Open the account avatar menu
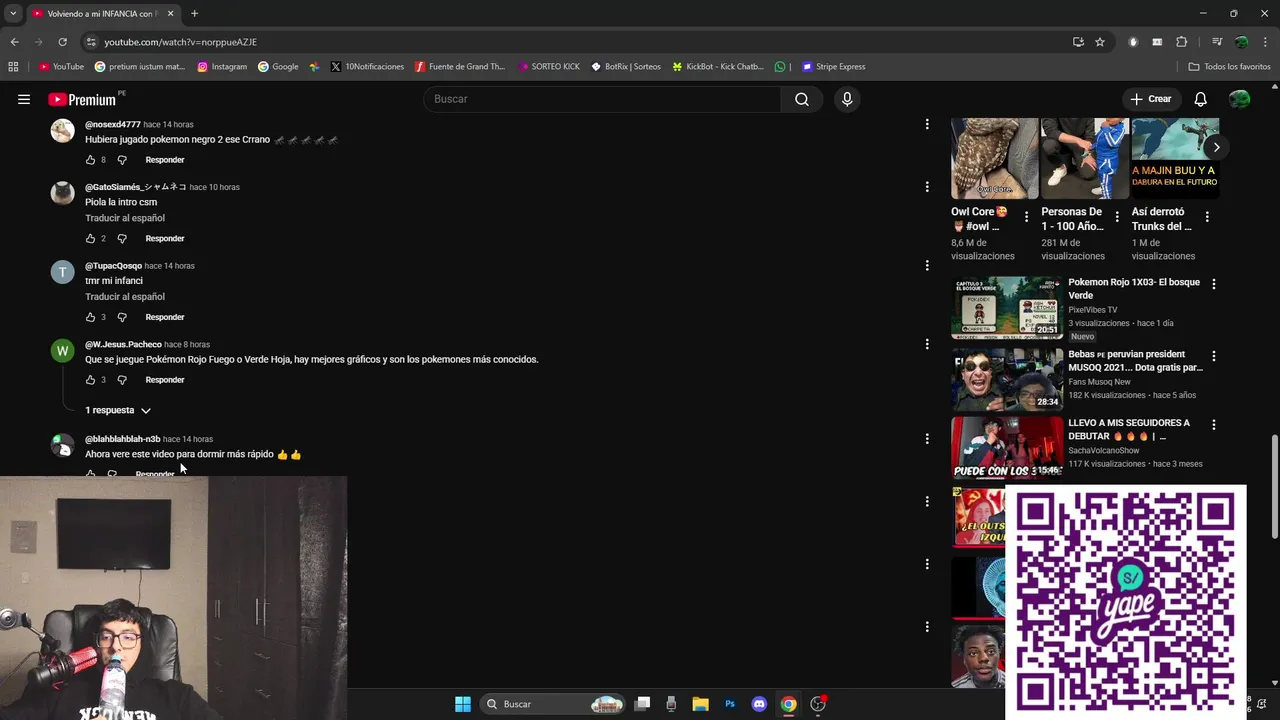 pyautogui.click(x=1239, y=99)
